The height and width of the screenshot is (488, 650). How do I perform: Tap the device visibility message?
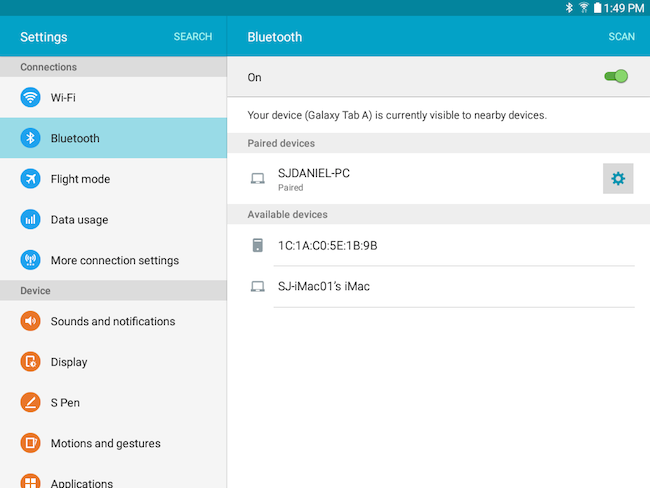pyautogui.click(x=397, y=115)
